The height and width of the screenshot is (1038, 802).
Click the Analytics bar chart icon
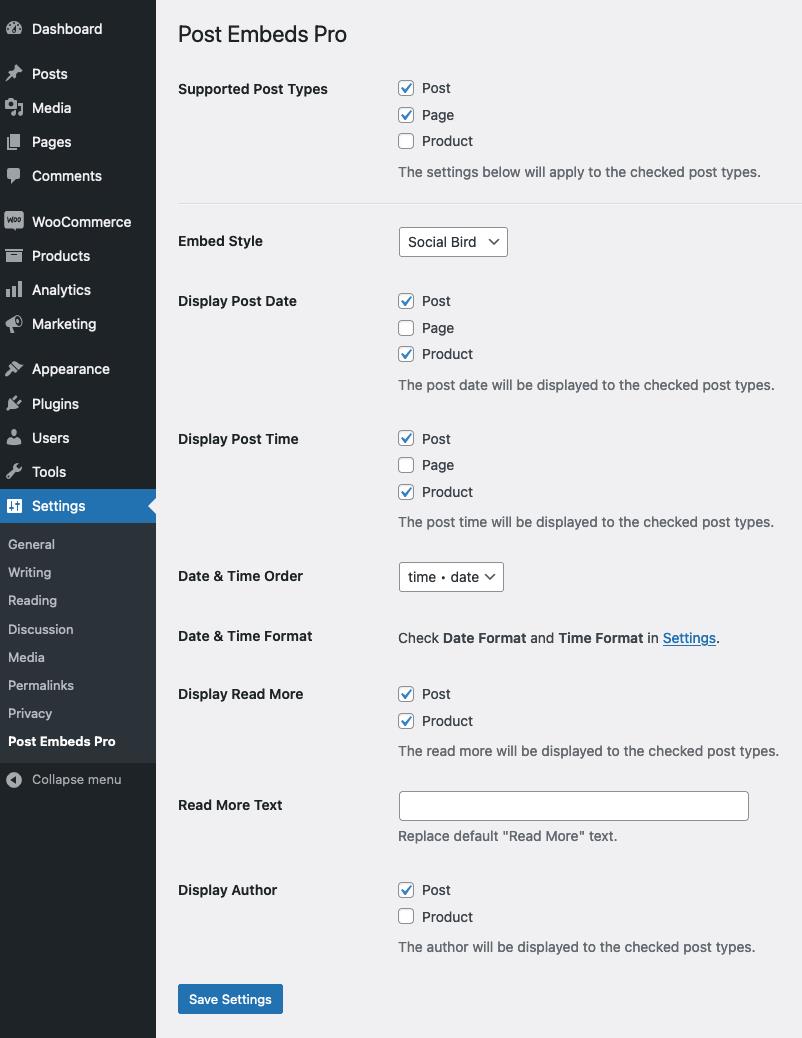[x=14, y=289]
